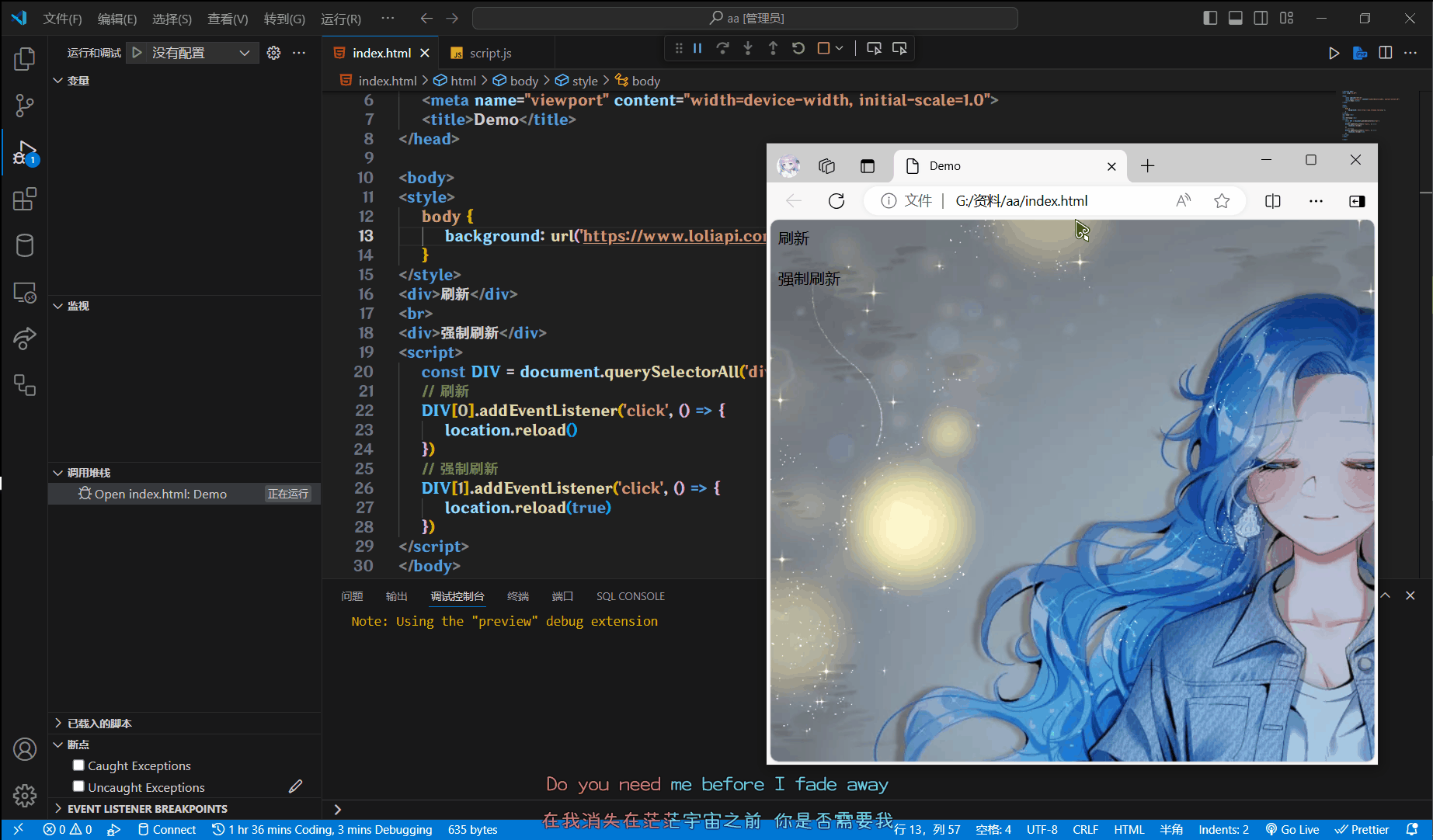Open the Database view icon

pyautogui.click(x=25, y=246)
